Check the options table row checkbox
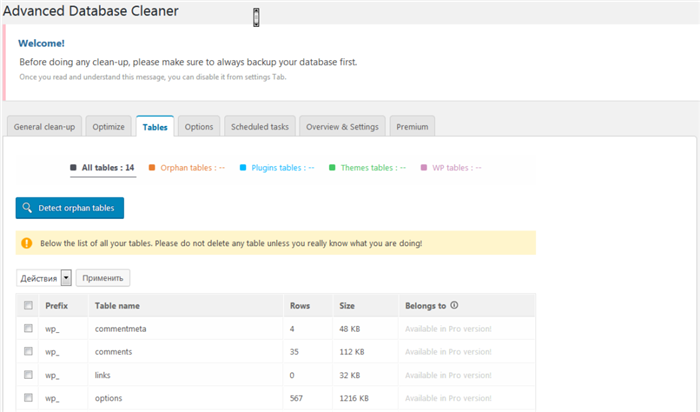This screenshot has width=700, height=412. click(x=28, y=397)
